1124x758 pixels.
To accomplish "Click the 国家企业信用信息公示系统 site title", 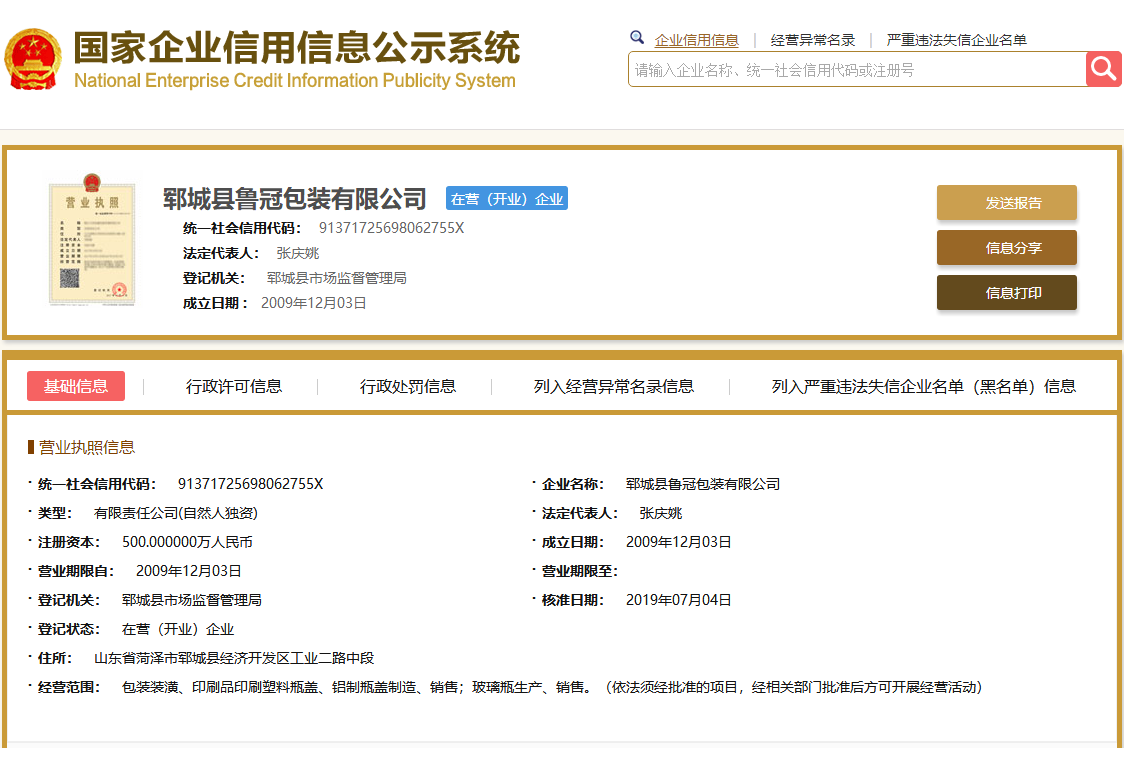I will (x=296, y=48).
